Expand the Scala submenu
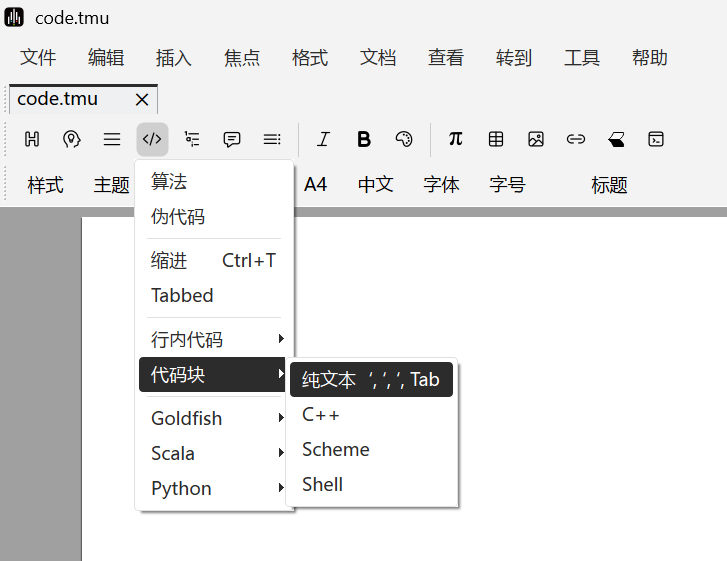 tap(215, 453)
